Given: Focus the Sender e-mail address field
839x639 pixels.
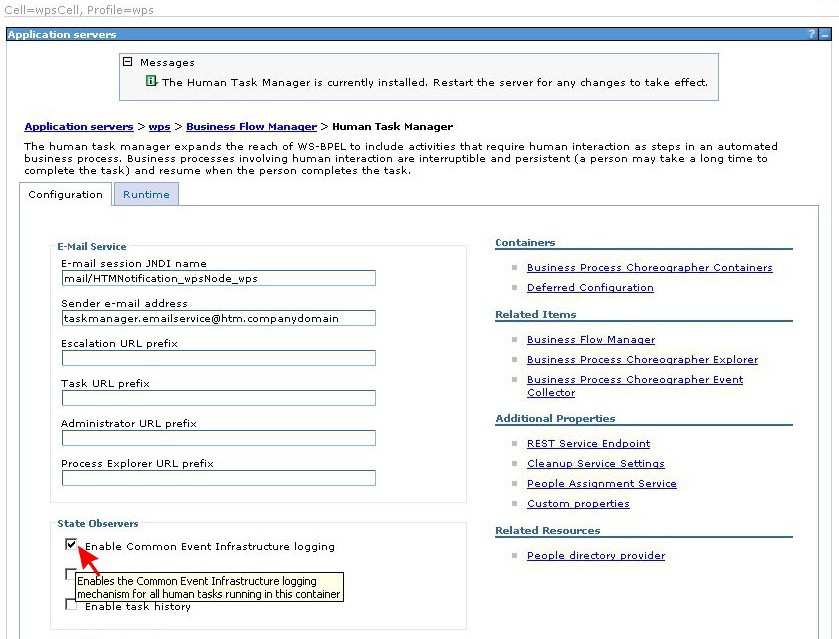Looking at the screenshot, I should coord(218,318).
